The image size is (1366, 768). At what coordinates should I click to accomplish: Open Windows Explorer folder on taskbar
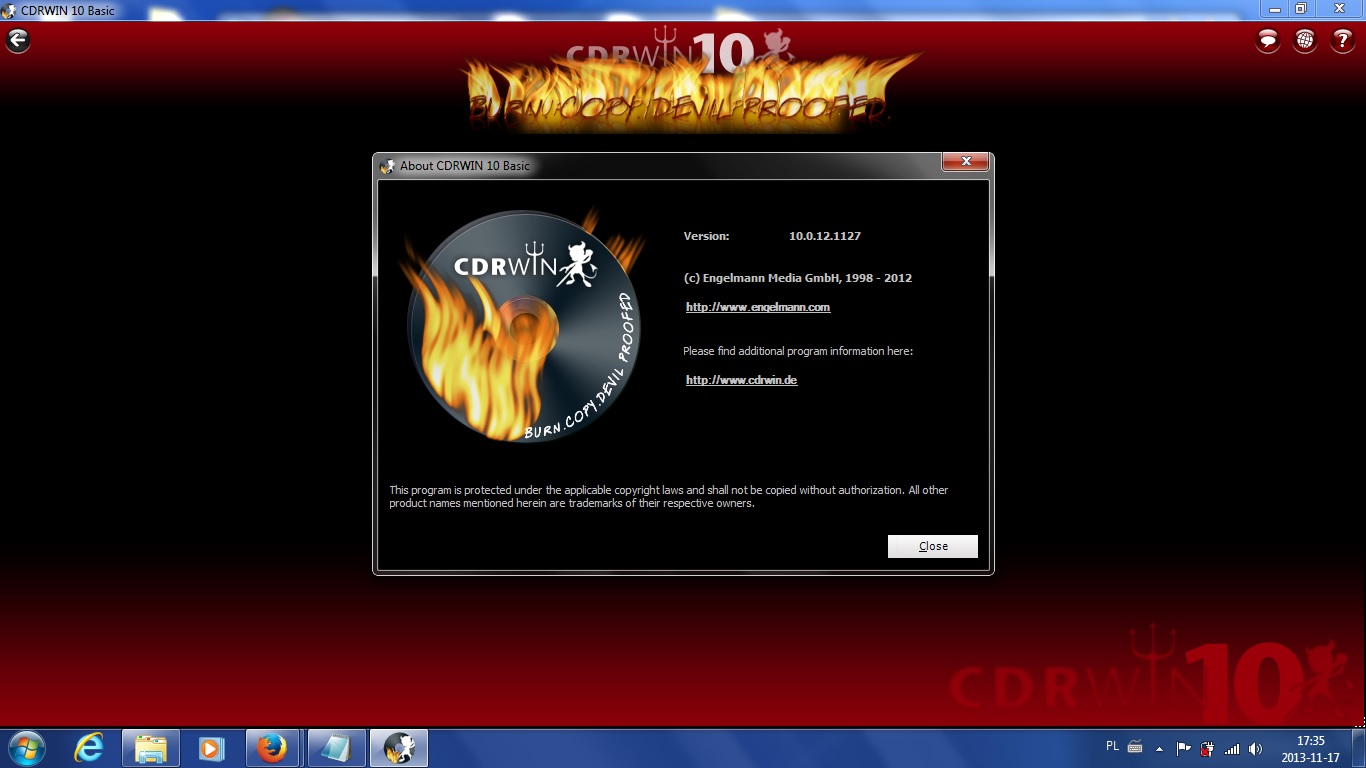(x=151, y=748)
